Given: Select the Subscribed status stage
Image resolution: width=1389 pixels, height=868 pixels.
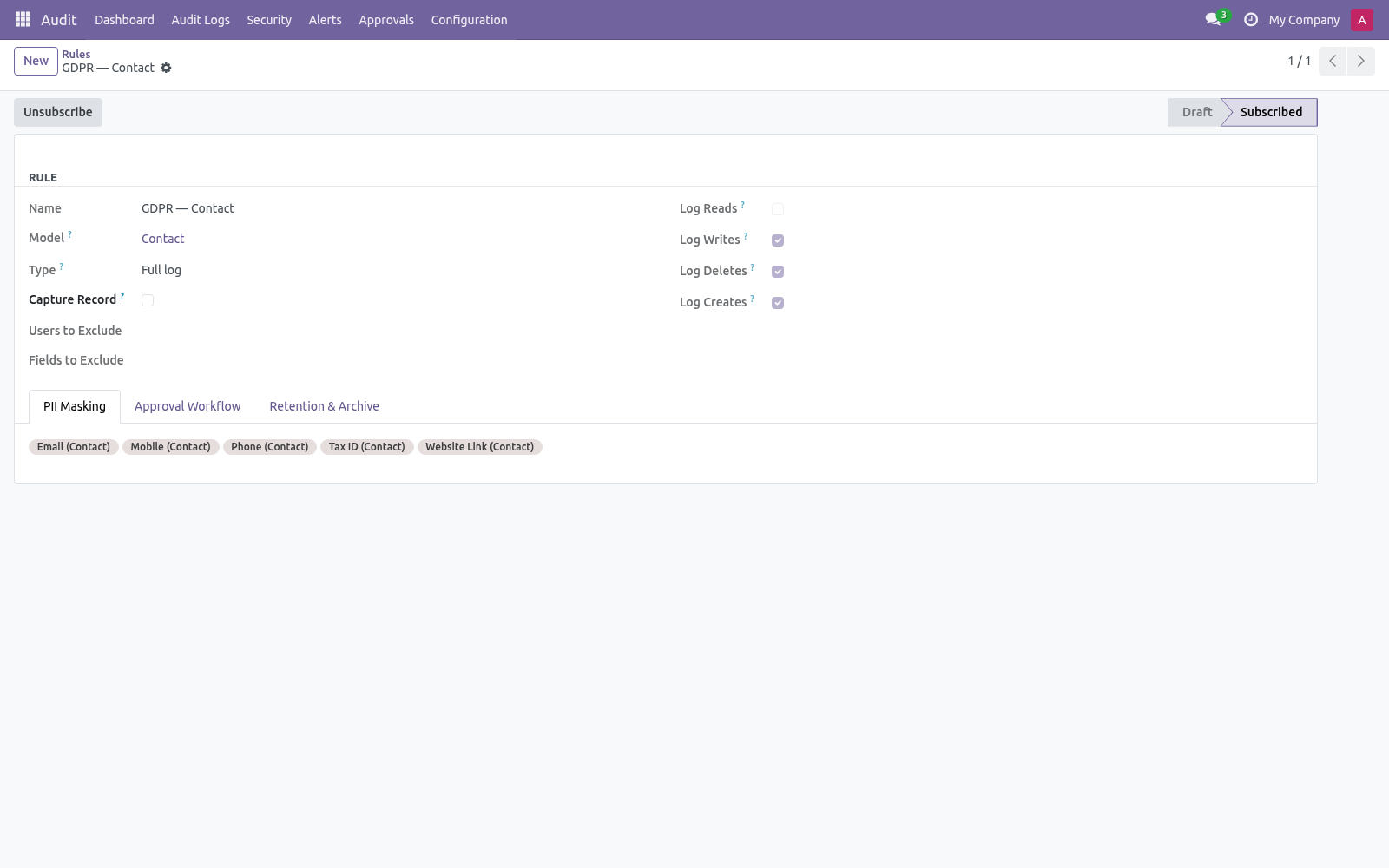Looking at the screenshot, I should [1271, 112].
